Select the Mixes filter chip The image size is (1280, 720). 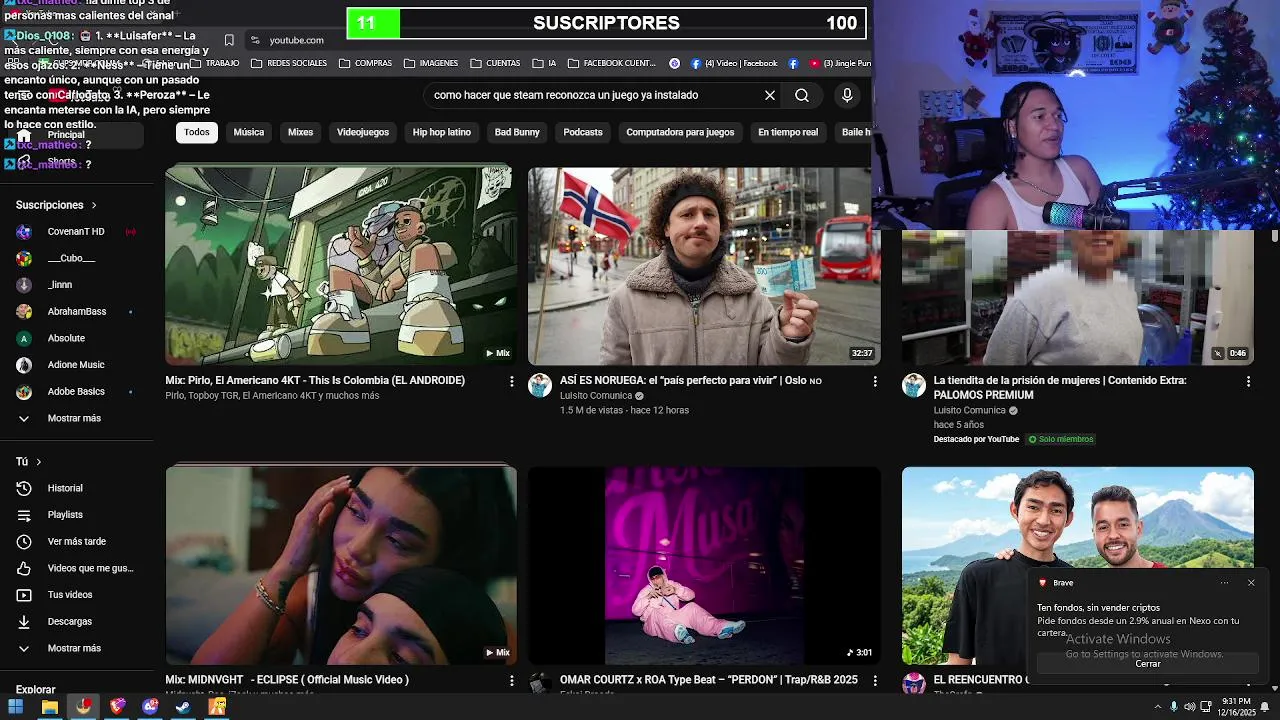coord(301,132)
